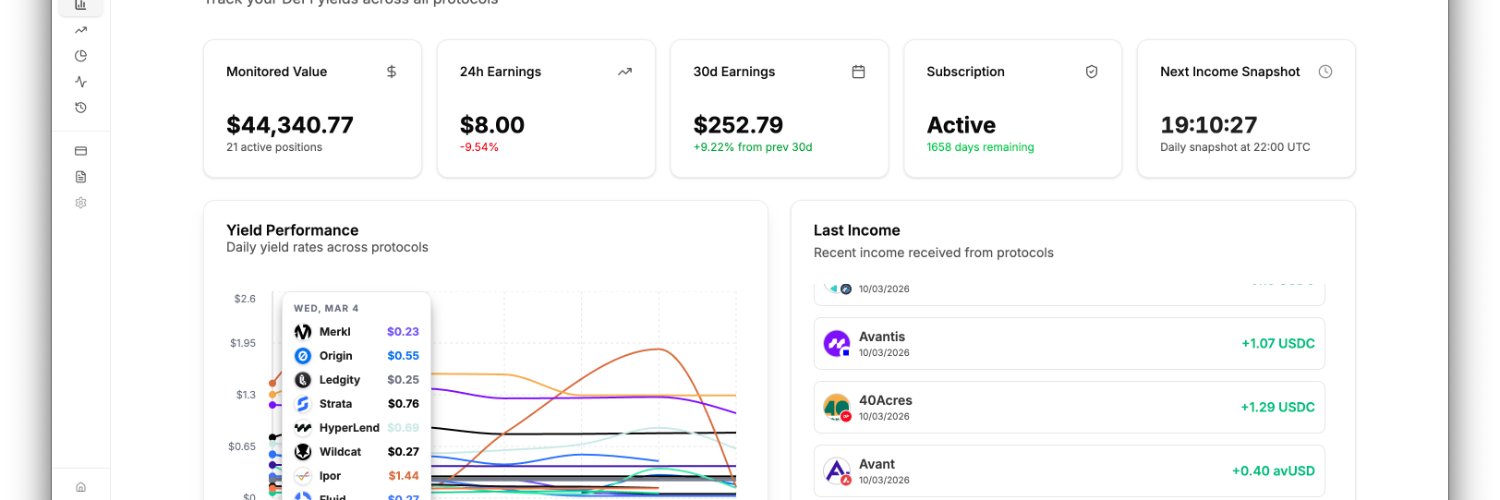This screenshot has width=1500, height=500.
Task: Click the 40Acres protocol logo
Action: (837, 407)
